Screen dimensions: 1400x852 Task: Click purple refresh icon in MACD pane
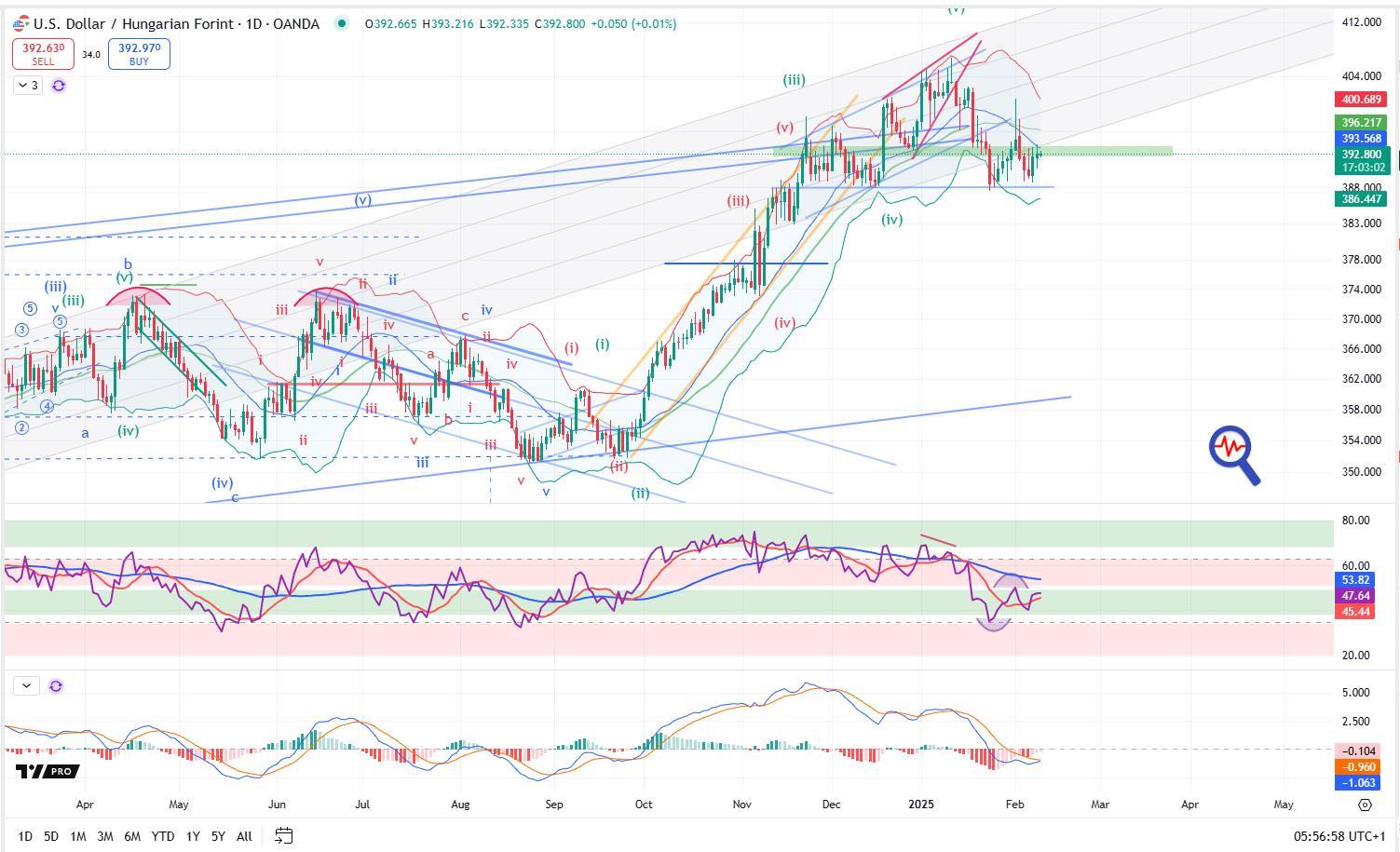(56, 686)
